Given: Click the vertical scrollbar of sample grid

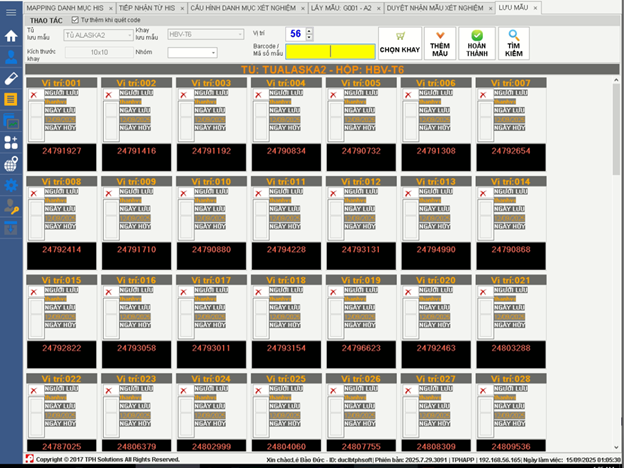Looking at the screenshot, I should tap(616, 140).
